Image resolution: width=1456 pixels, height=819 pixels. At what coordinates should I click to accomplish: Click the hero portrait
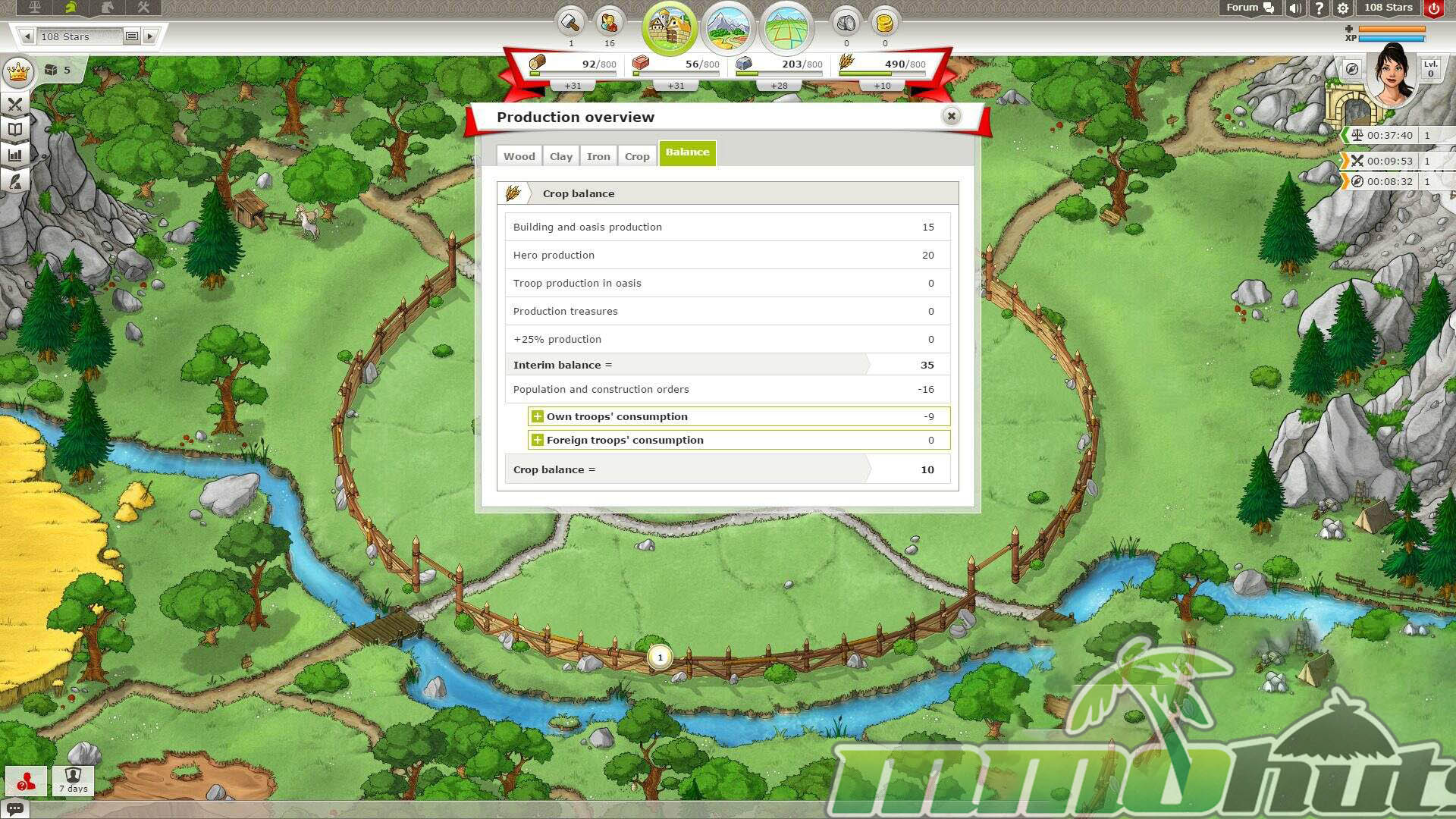click(x=1392, y=76)
